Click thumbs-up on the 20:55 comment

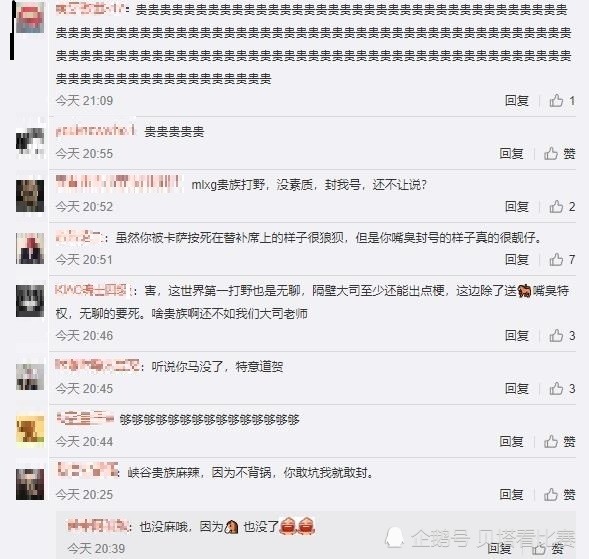tap(559, 153)
